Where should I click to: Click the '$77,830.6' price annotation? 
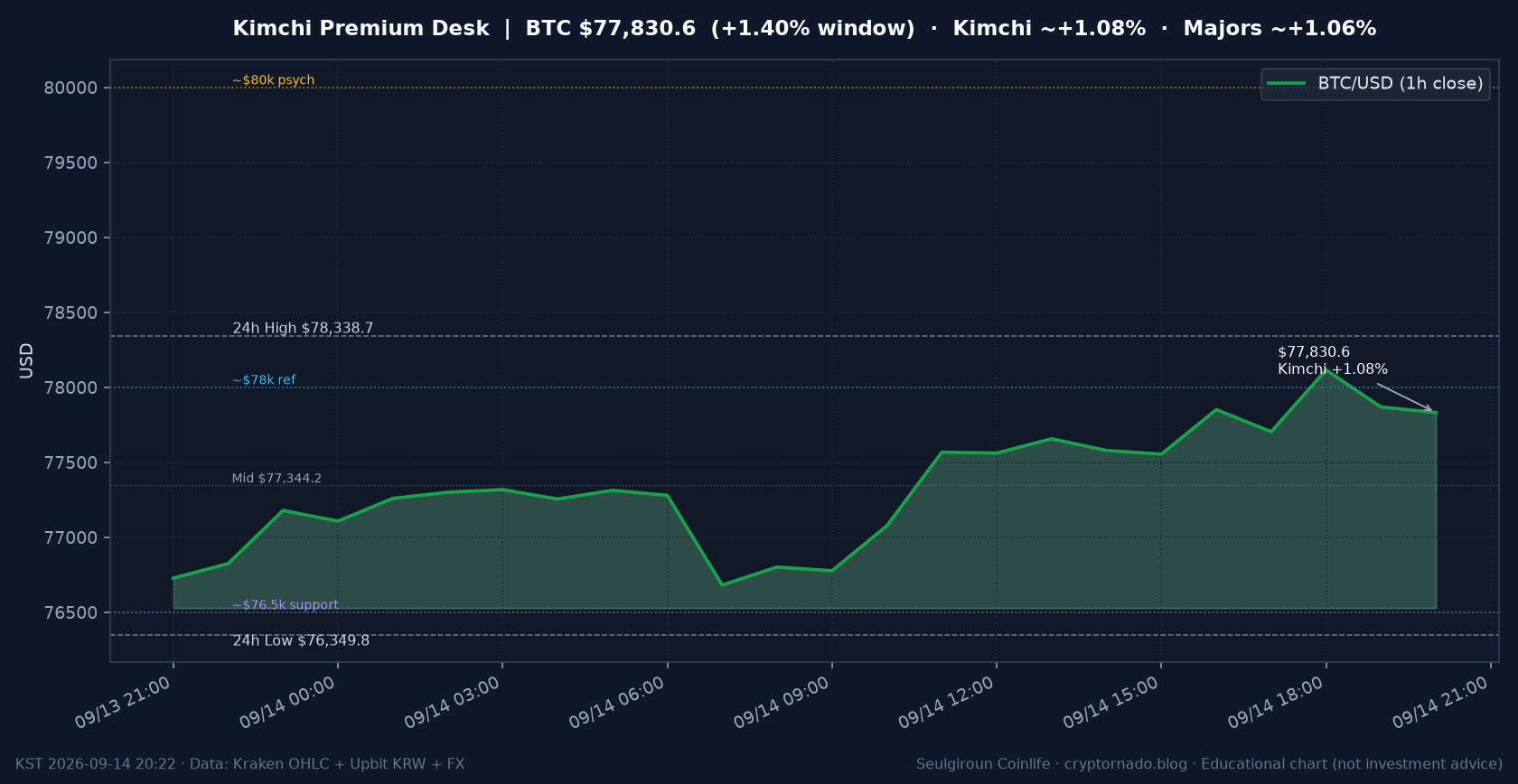(x=1314, y=352)
